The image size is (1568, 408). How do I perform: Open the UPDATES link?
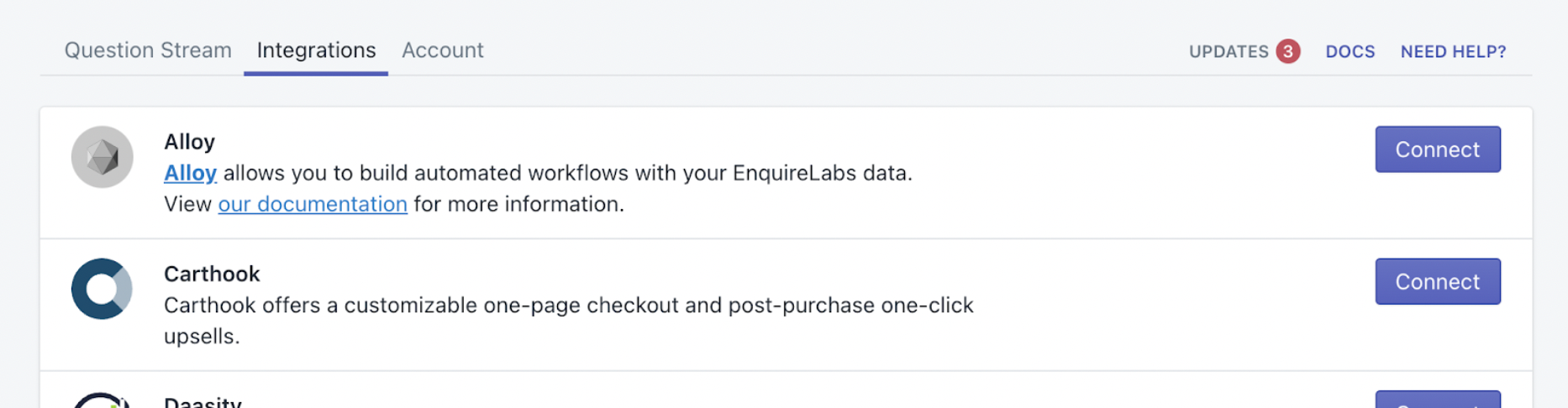(x=1228, y=51)
